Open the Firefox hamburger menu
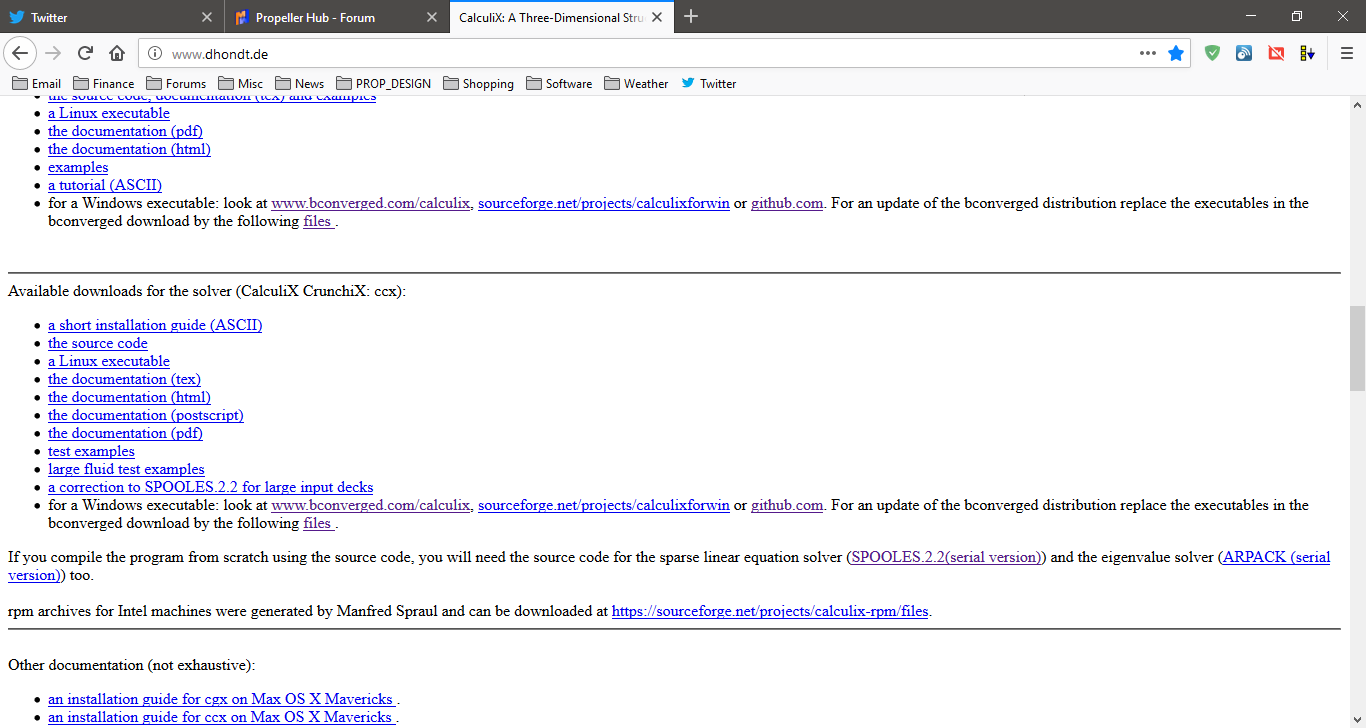Screen dimensions: 1366x728 click(x=1347, y=53)
